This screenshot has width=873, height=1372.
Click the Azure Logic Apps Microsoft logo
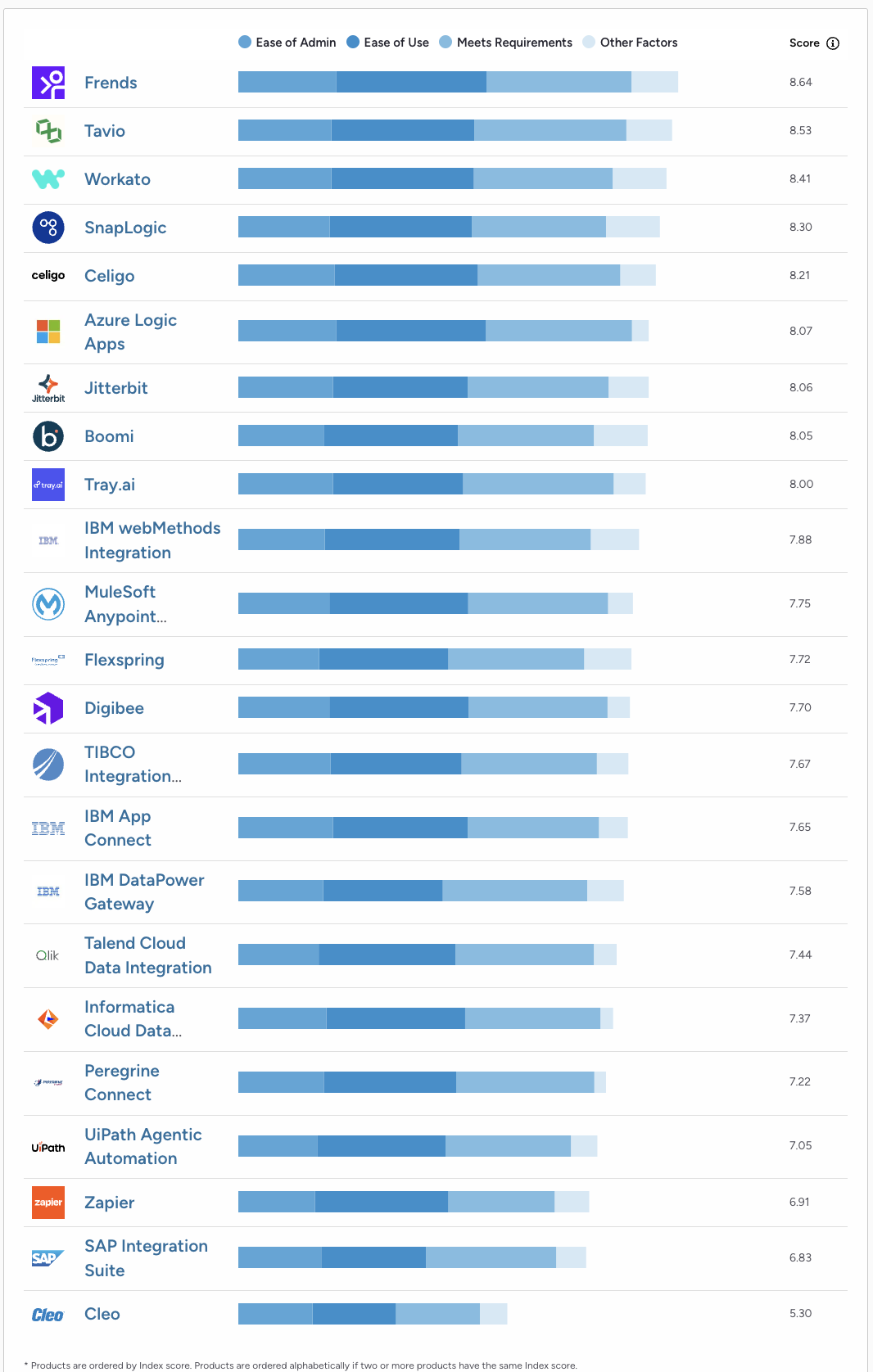[x=48, y=331]
